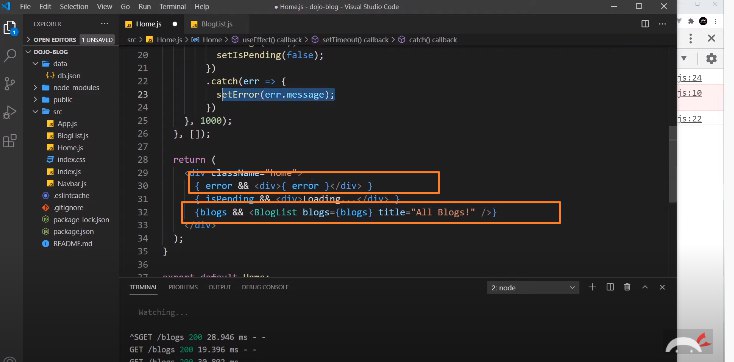Select the Debug Console panel tab

(265, 287)
